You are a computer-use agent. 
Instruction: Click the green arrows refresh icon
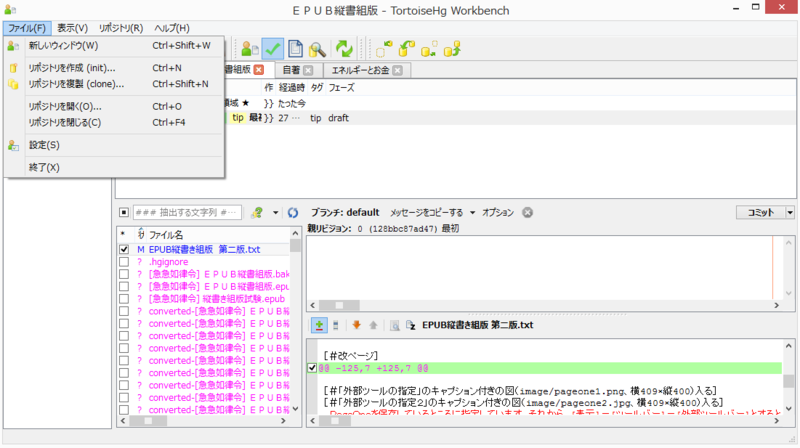click(x=344, y=49)
